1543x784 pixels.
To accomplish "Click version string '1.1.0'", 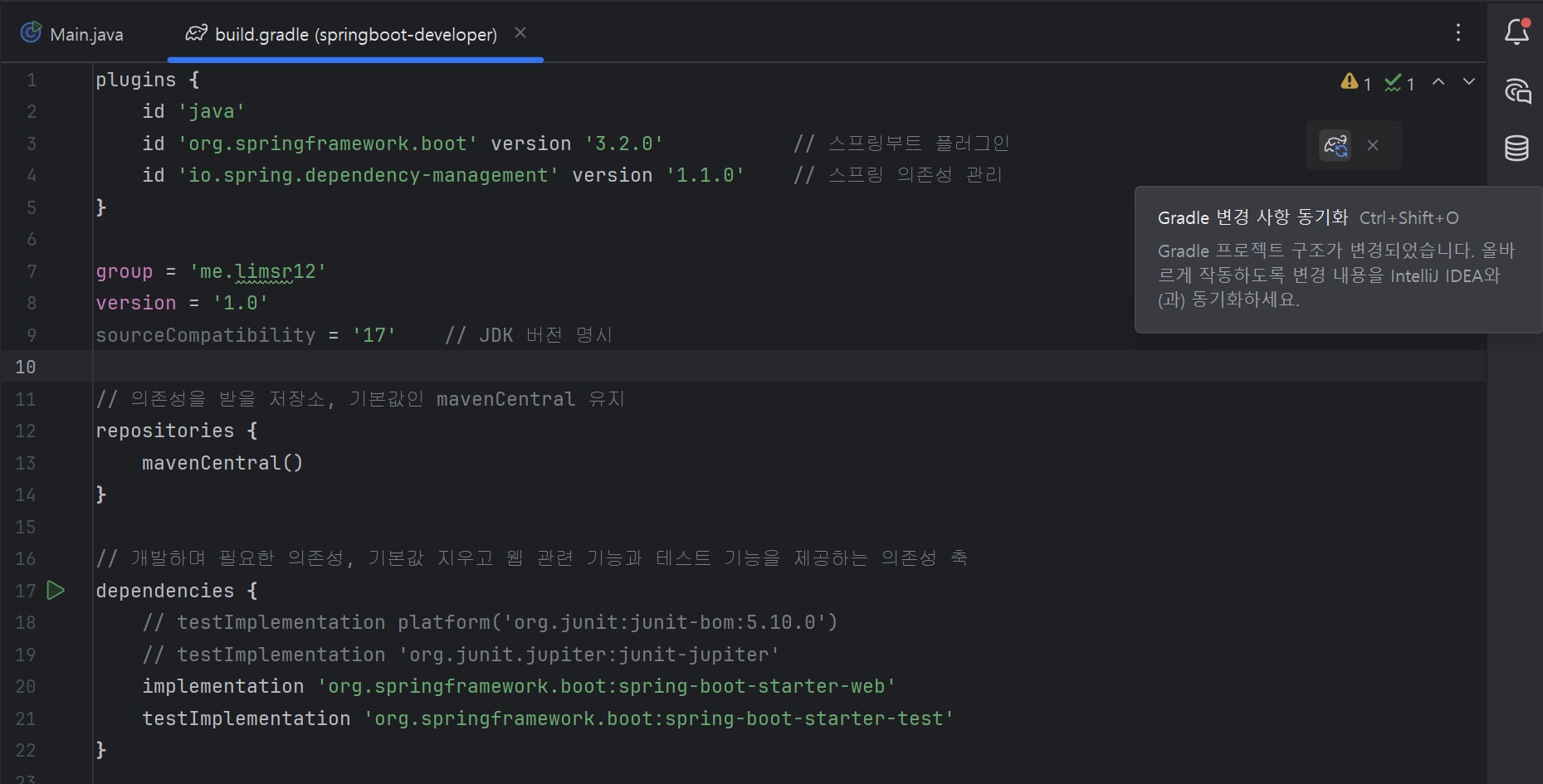I will pyautogui.click(x=706, y=175).
